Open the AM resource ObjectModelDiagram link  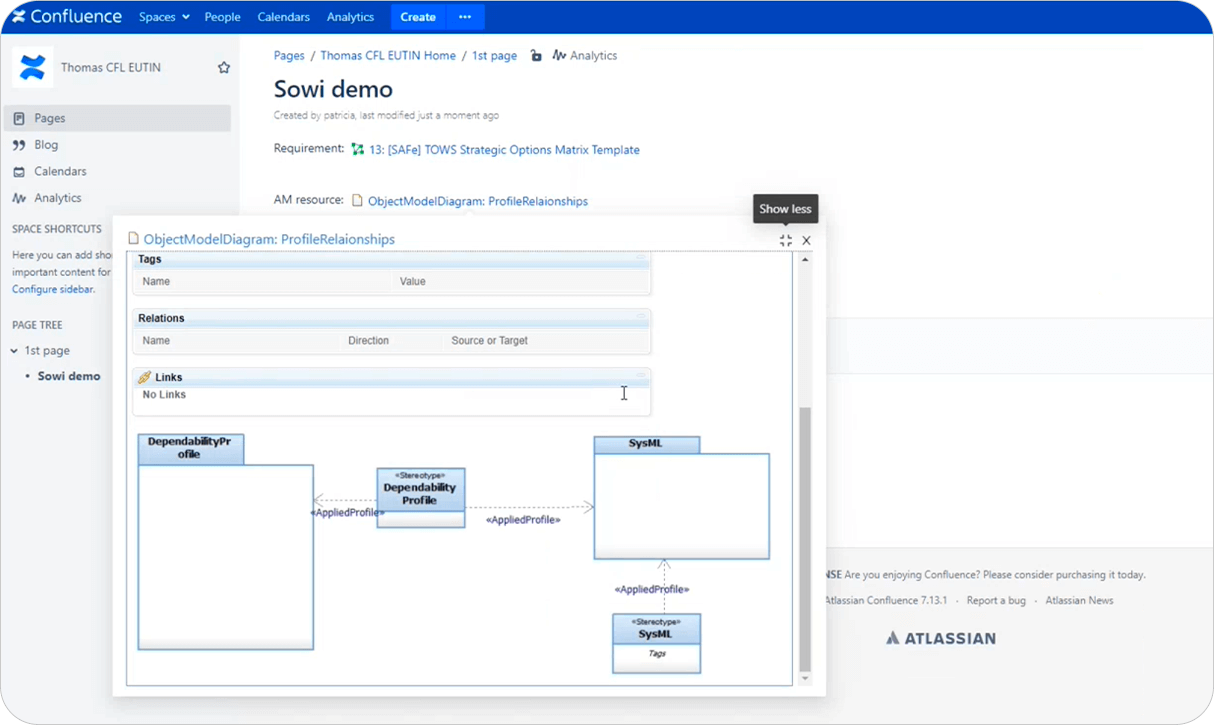[478, 201]
